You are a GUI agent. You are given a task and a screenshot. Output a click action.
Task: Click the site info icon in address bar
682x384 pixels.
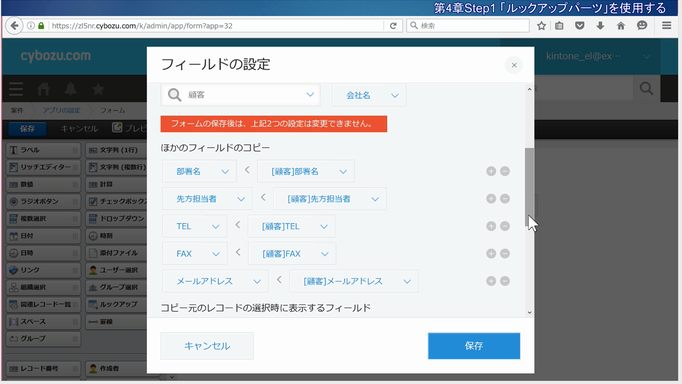(x=31, y=26)
